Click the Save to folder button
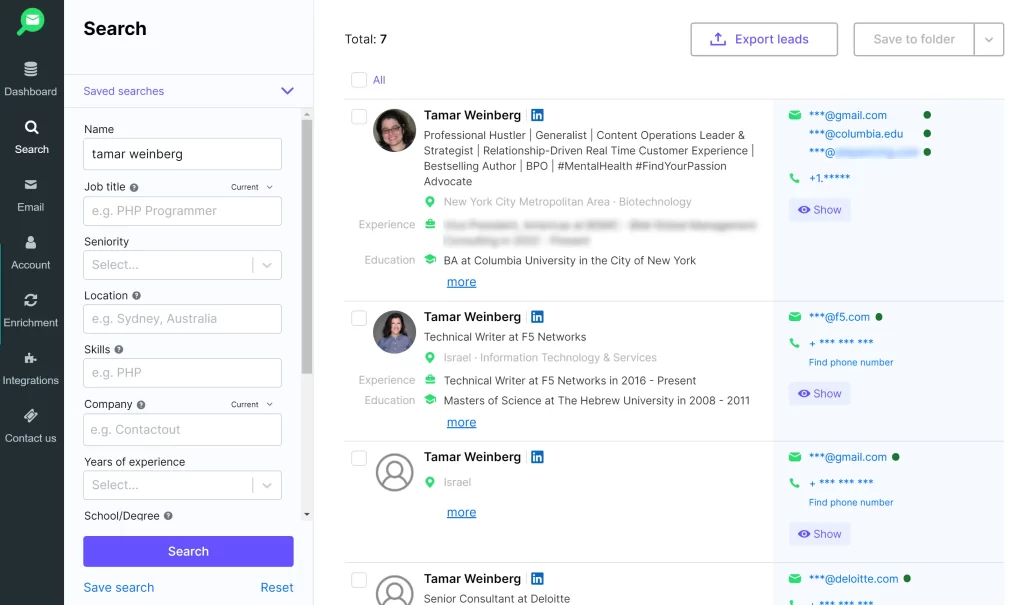This screenshot has height=605, width=1024. 914,39
